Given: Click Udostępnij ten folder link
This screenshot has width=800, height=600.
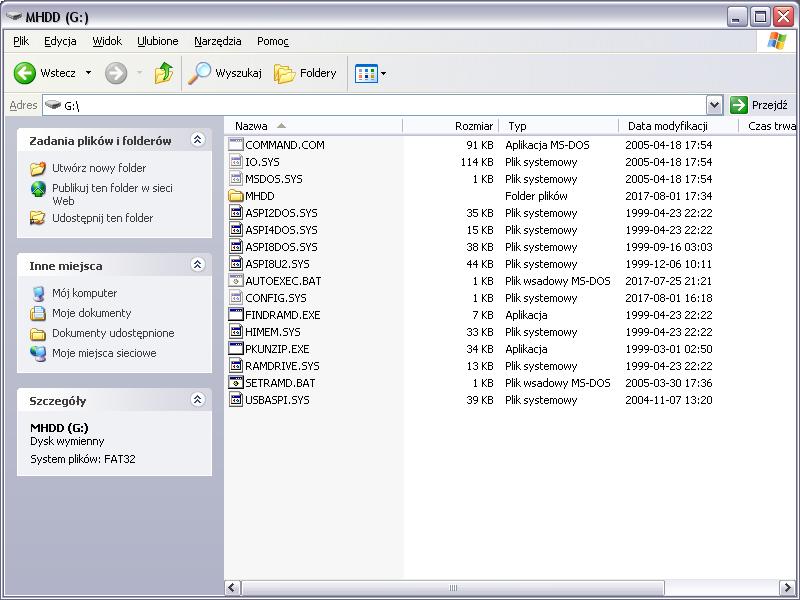Looking at the screenshot, I should [x=103, y=218].
